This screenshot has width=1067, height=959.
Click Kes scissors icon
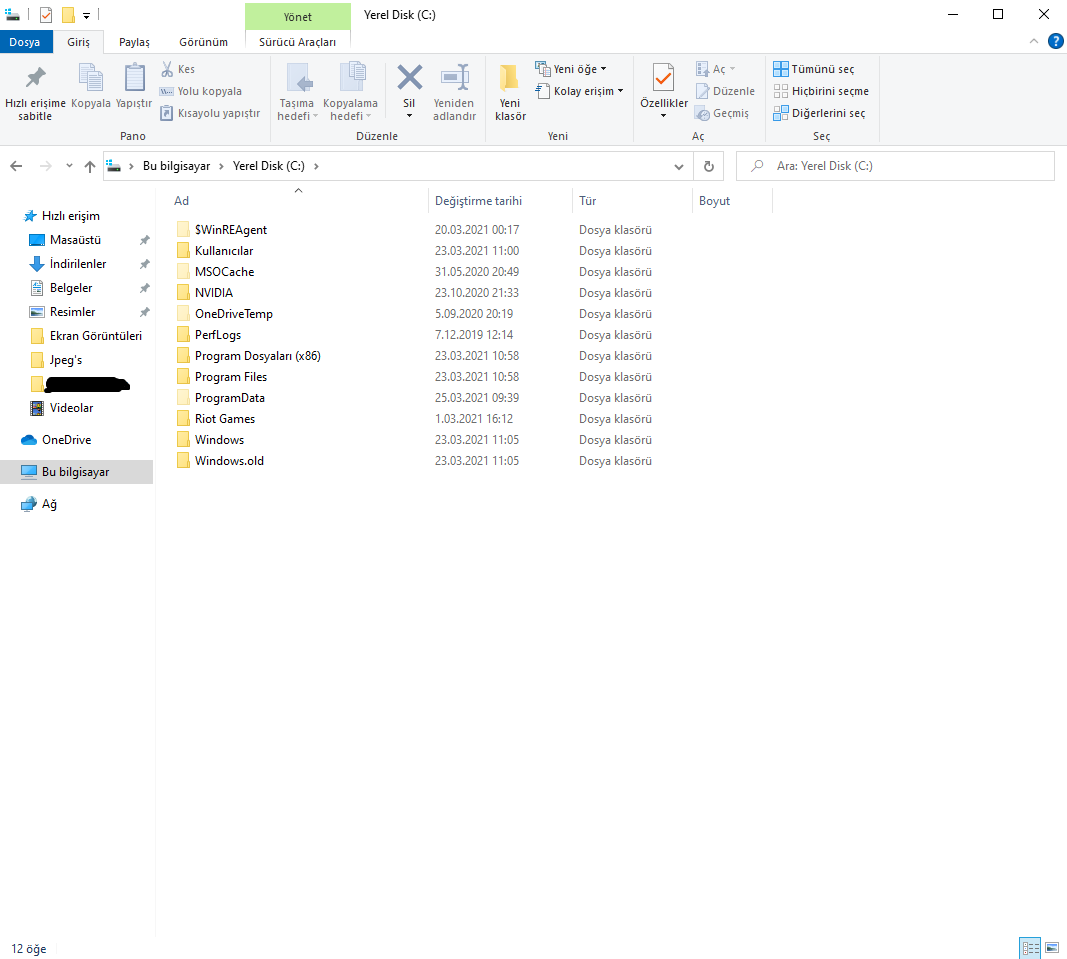[x=167, y=69]
